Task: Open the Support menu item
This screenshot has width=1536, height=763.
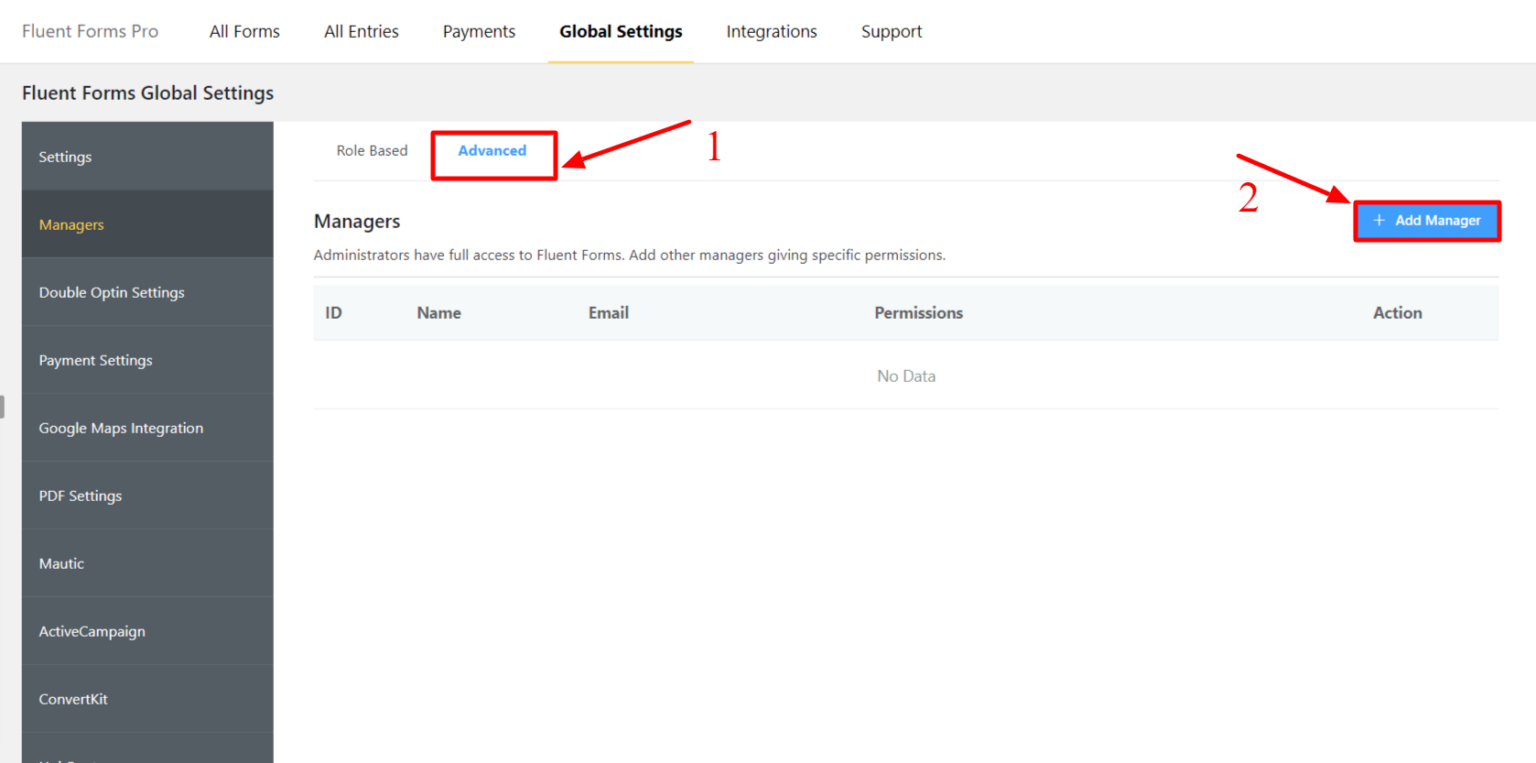Action: click(891, 31)
